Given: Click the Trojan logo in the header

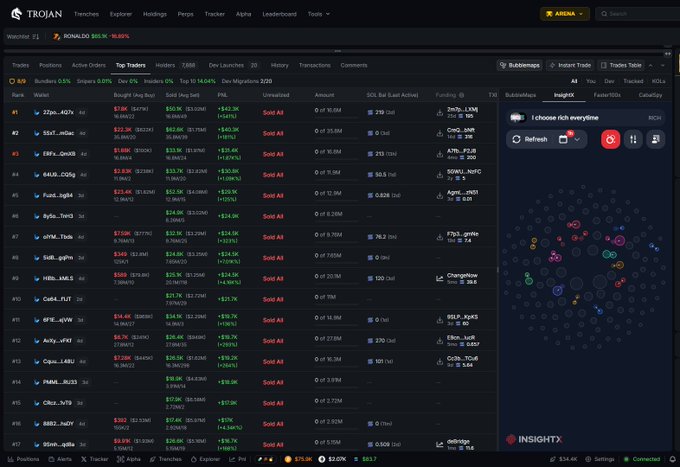Looking at the screenshot, I should pos(36,14).
